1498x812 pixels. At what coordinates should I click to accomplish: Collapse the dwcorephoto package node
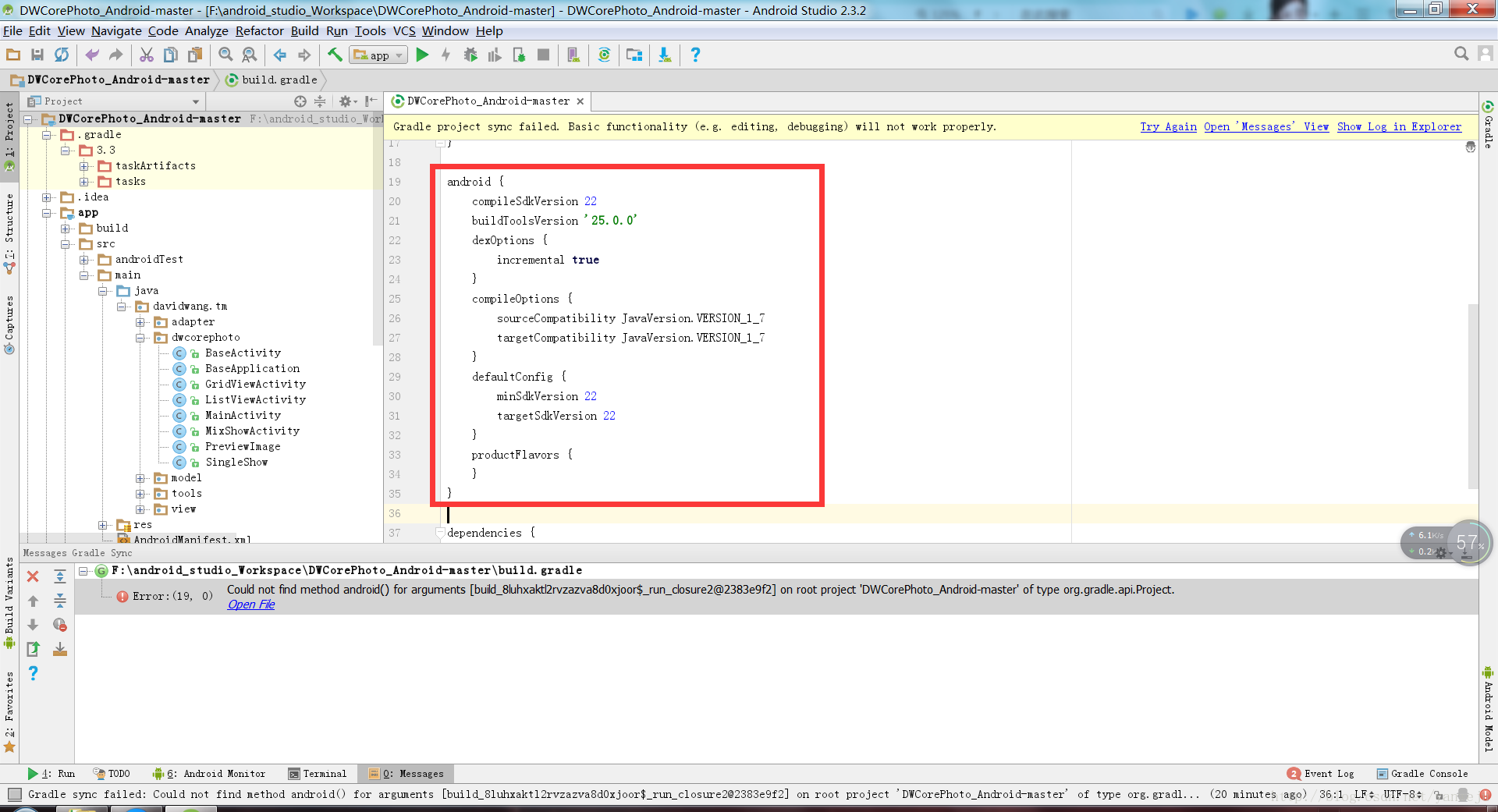pyautogui.click(x=140, y=338)
